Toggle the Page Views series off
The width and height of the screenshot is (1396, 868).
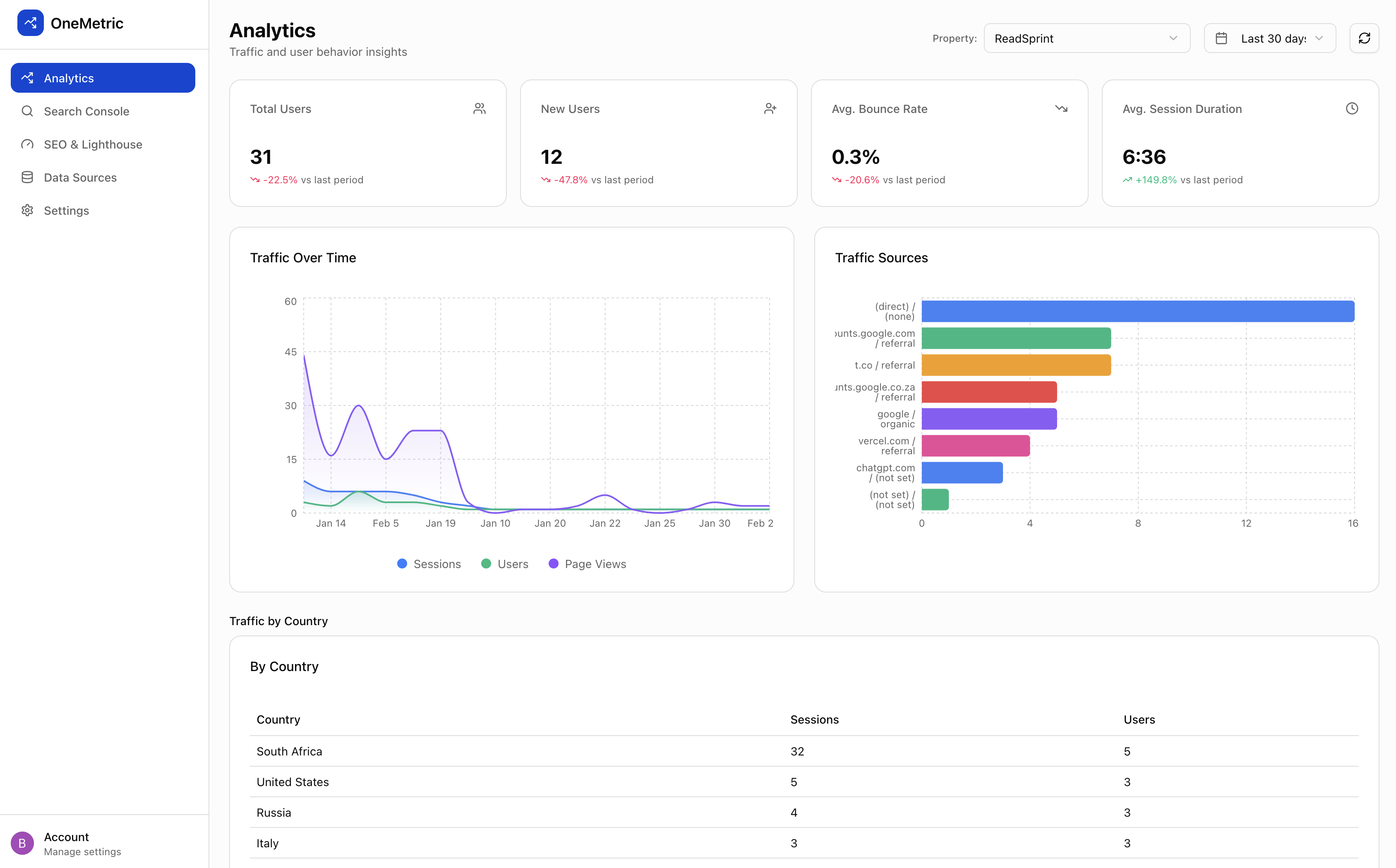pos(587,563)
